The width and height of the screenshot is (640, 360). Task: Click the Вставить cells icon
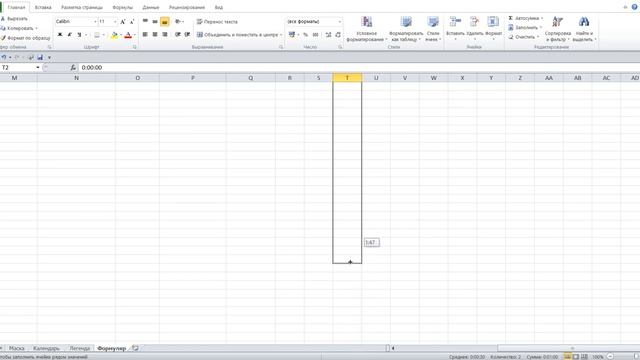point(455,22)
